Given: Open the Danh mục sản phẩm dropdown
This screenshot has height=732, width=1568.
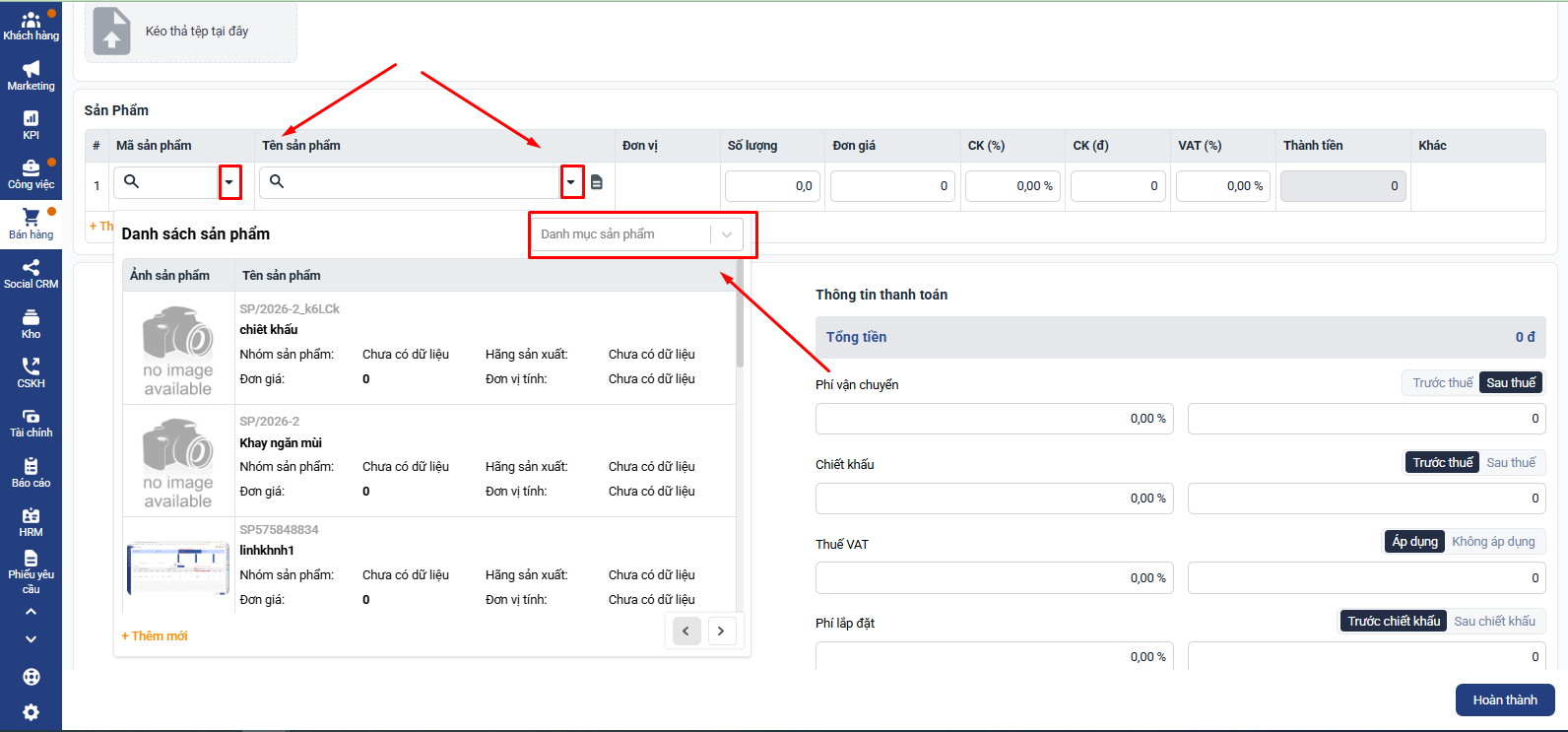Looking at the screenshot, I should click(x=635, y=234).
